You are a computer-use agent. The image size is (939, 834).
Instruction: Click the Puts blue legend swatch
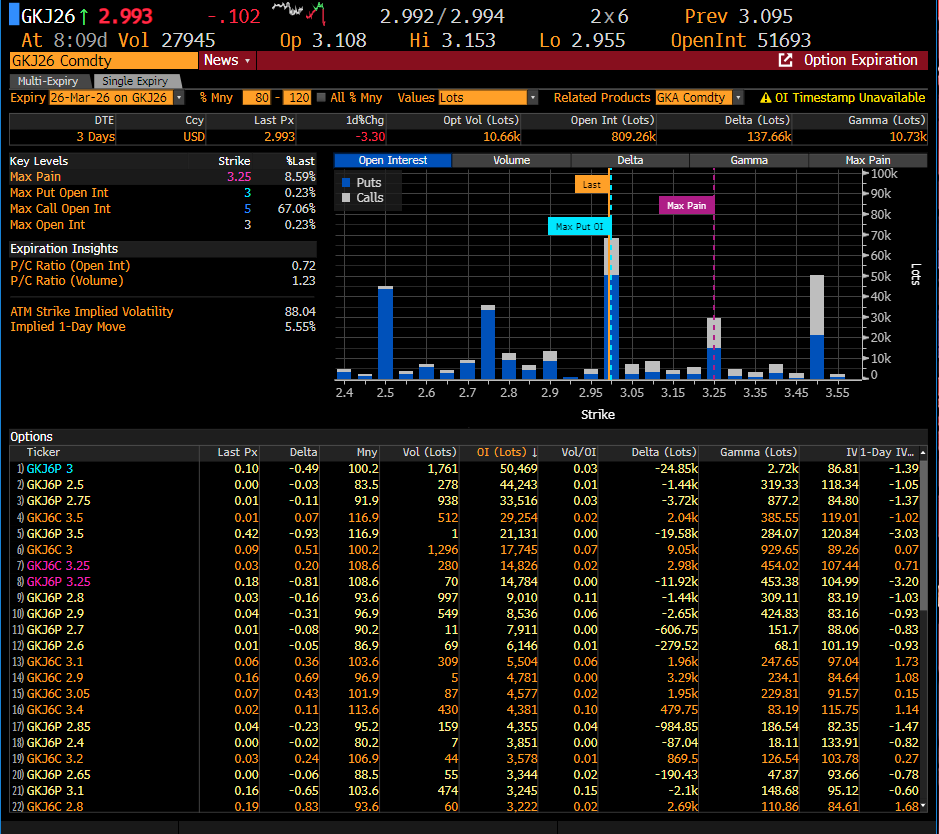(x=346, y=183)
